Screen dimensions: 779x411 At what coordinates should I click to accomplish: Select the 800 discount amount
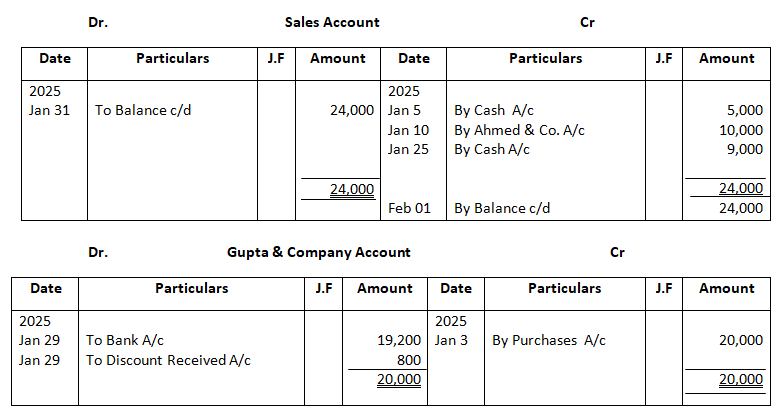coord(409,360)
